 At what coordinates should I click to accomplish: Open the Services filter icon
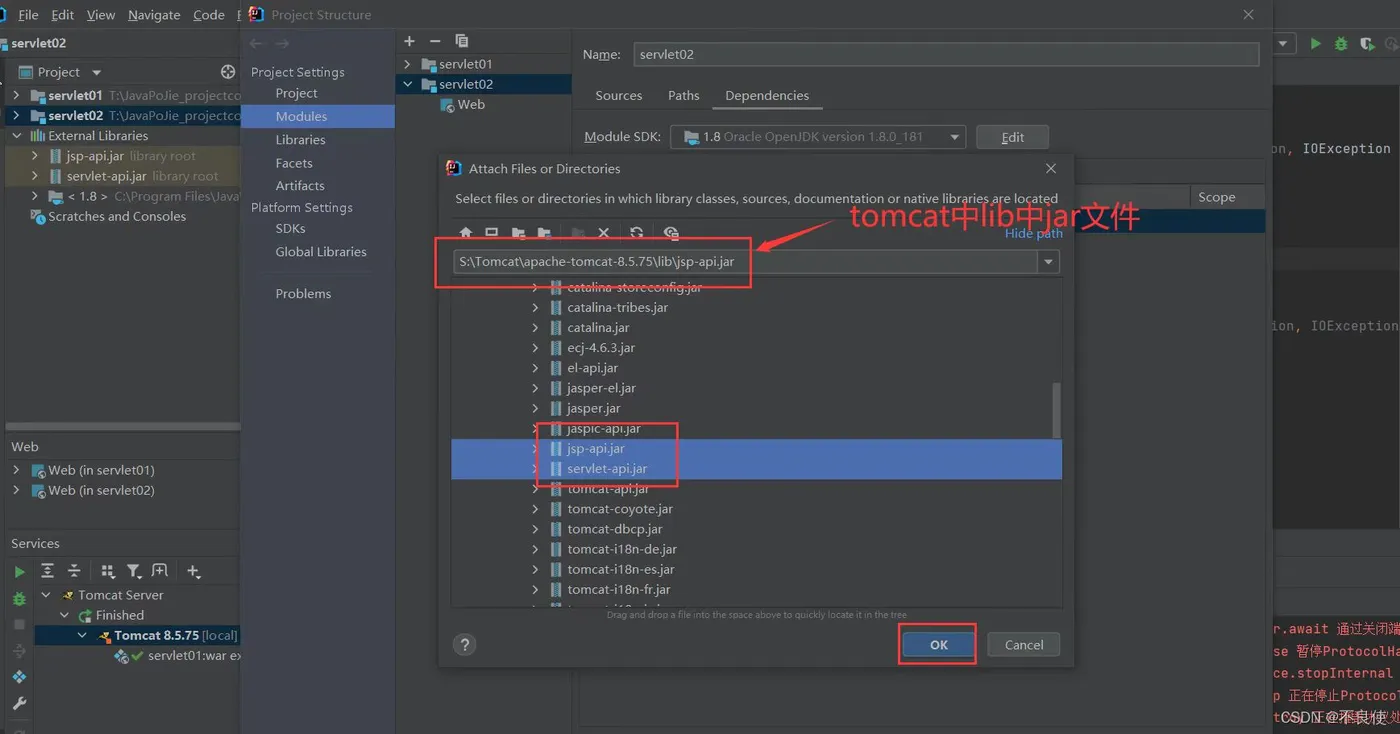[x=133, y=571]
